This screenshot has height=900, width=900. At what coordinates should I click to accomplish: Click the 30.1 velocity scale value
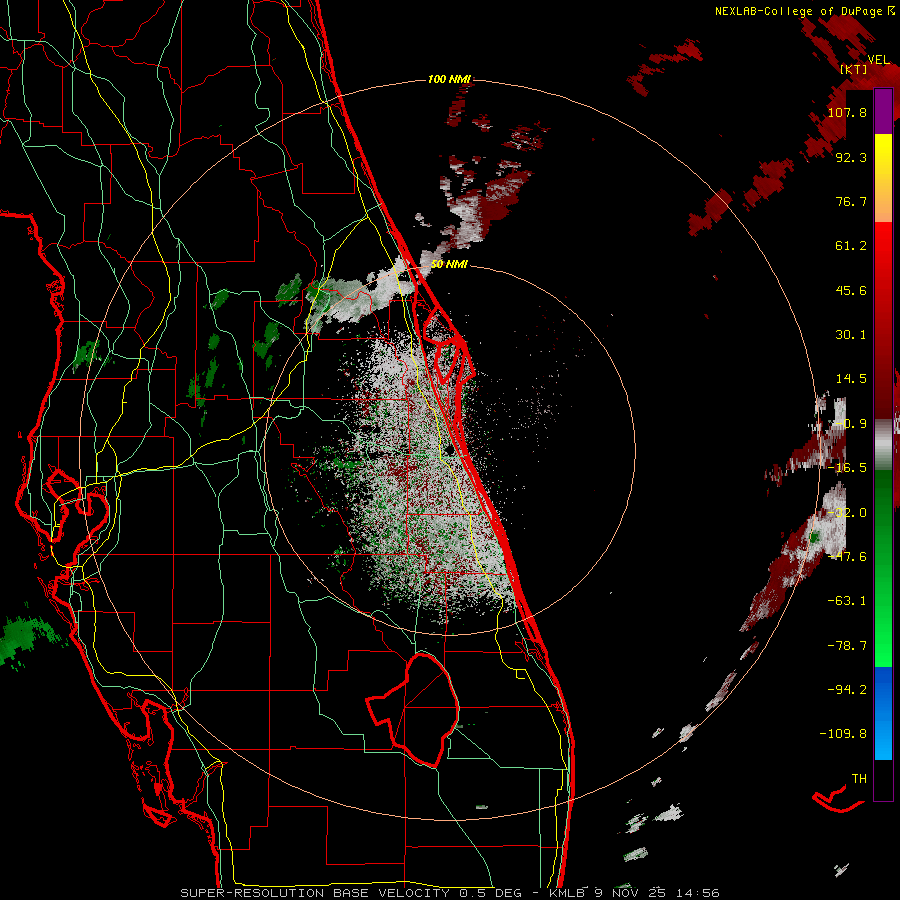pyautogui.click(x=851, y=335)
